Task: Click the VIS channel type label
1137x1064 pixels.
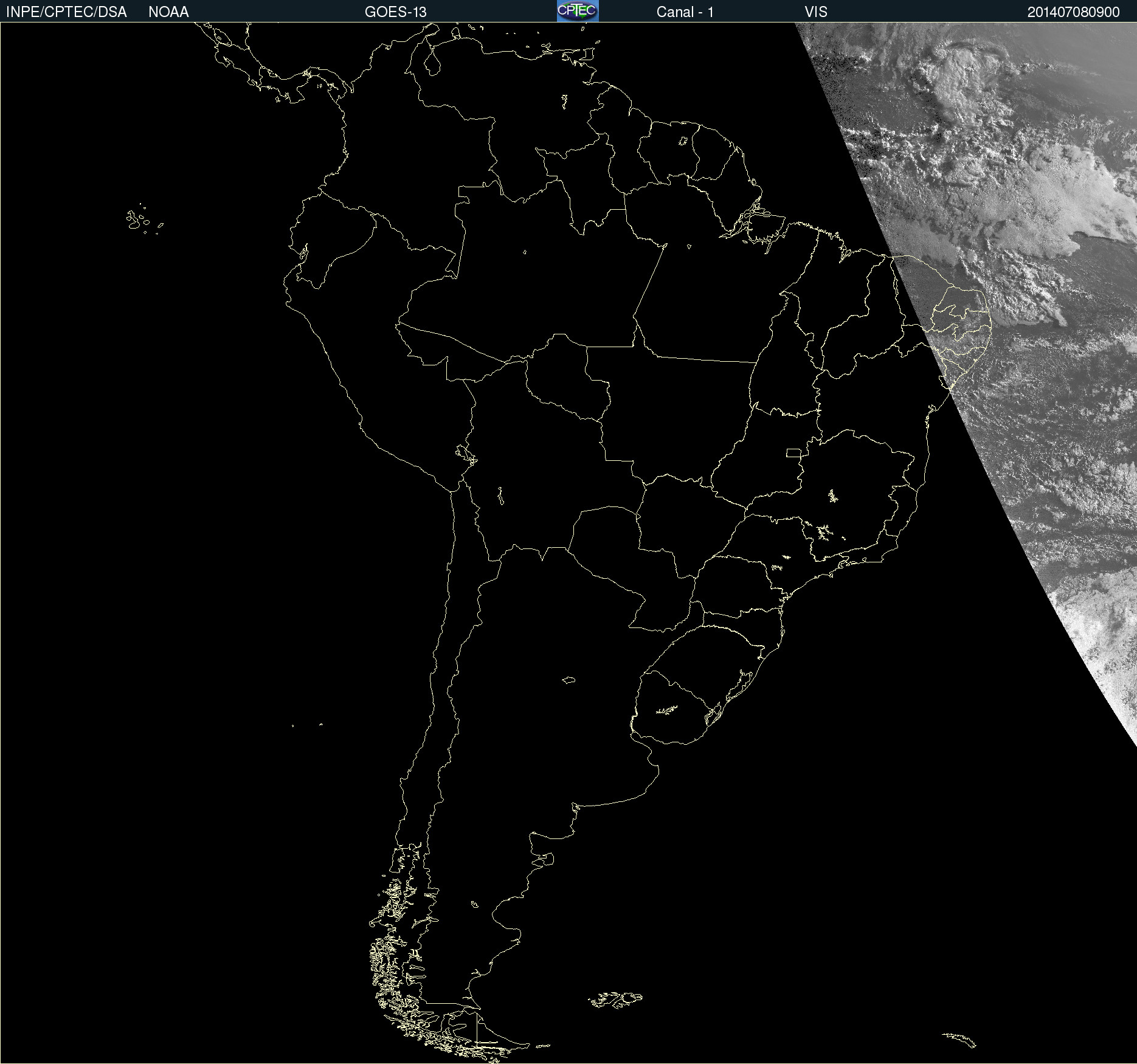Action: pyautogui.click(x=815, y=12)
